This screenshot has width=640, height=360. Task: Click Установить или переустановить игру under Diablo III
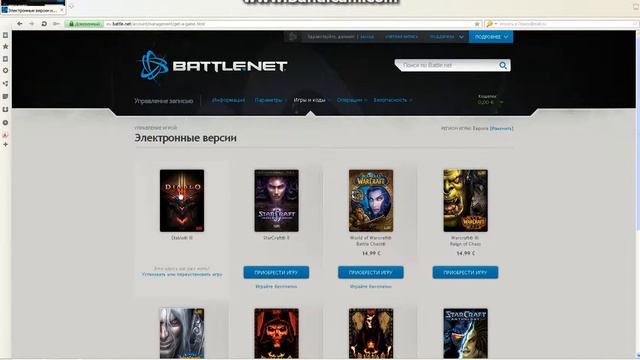(182, 275)
